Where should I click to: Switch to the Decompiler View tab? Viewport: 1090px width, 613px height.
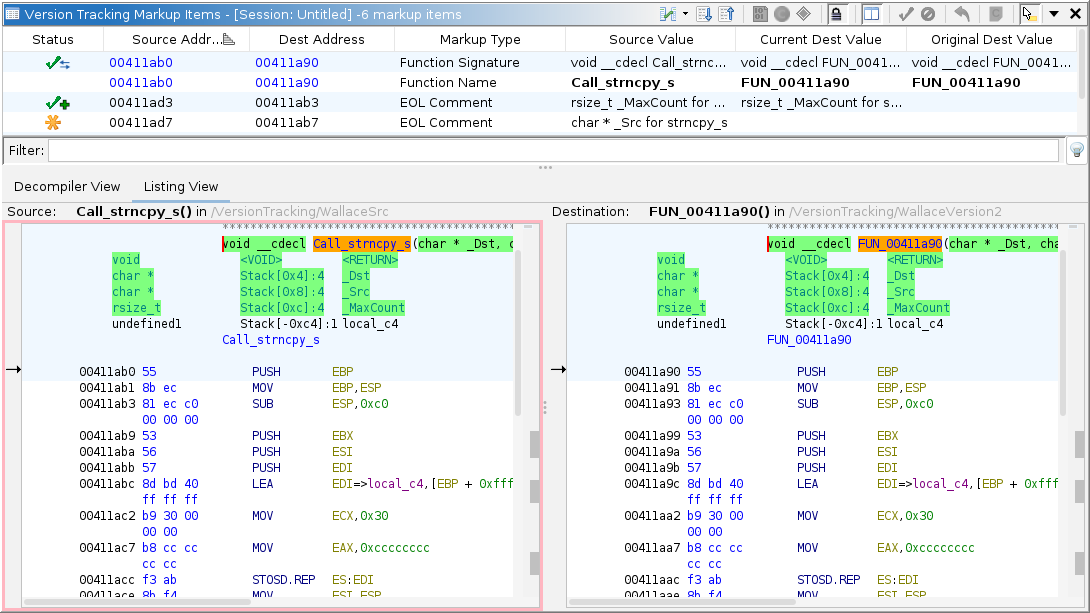67,187
